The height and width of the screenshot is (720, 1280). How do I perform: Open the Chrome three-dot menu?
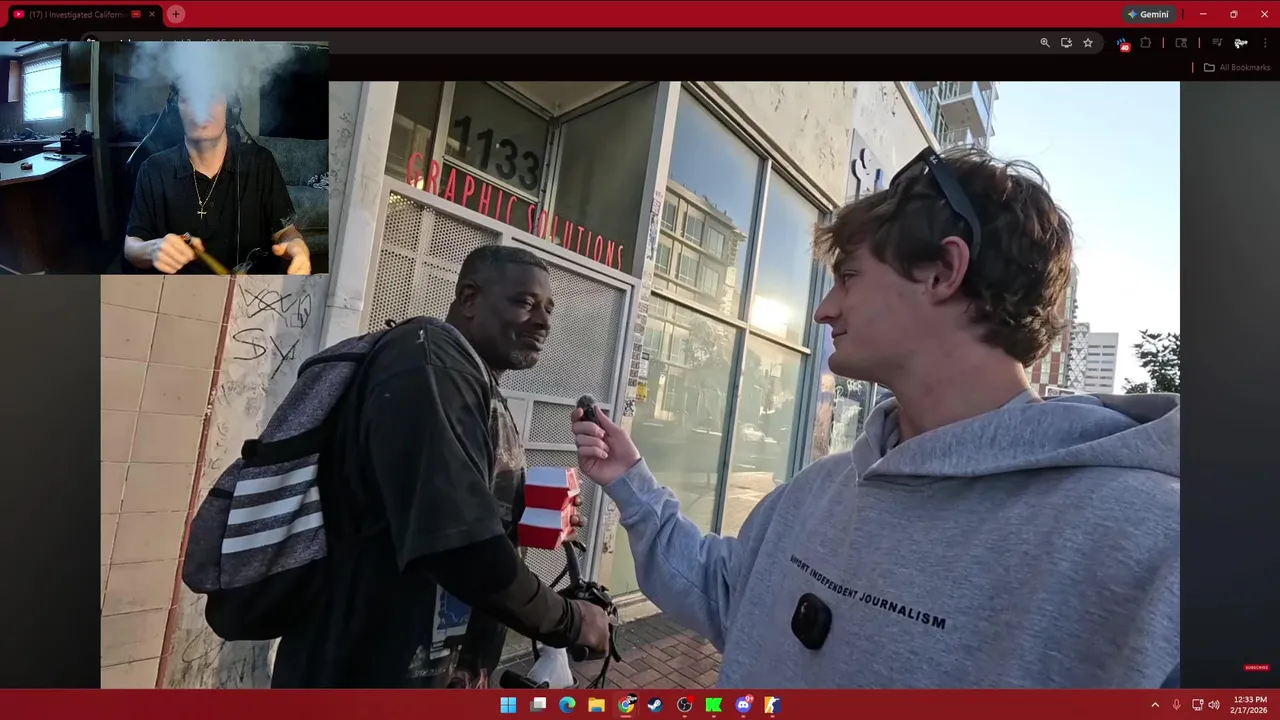click(1265, 43)
